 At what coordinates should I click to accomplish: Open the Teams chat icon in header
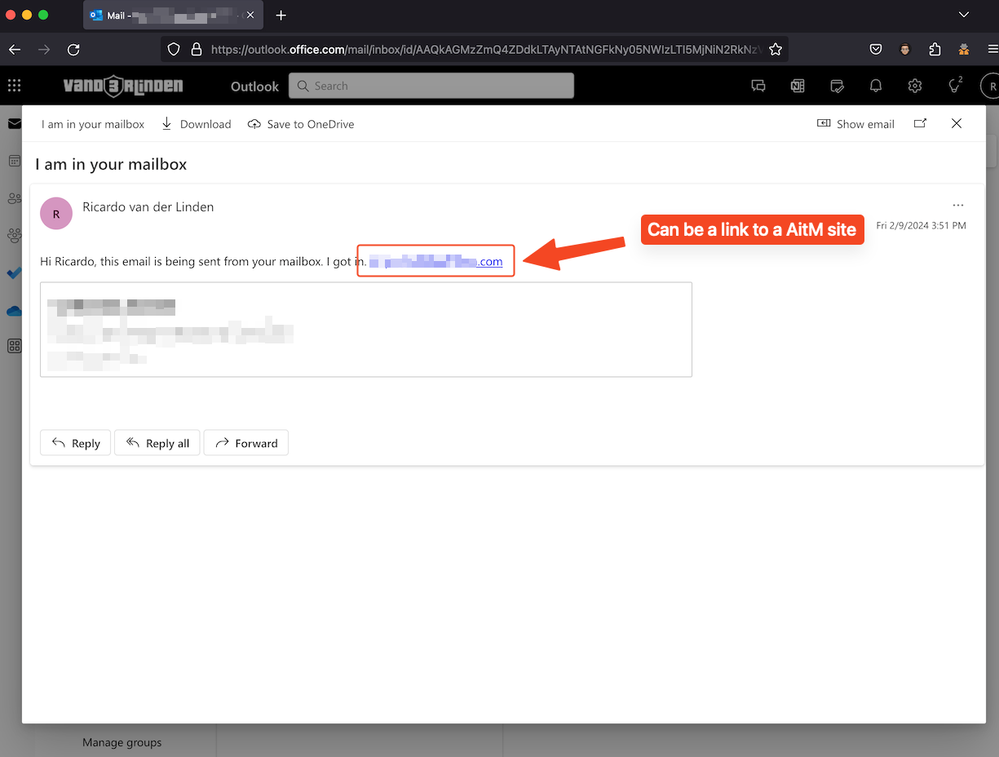click(758, 85)
